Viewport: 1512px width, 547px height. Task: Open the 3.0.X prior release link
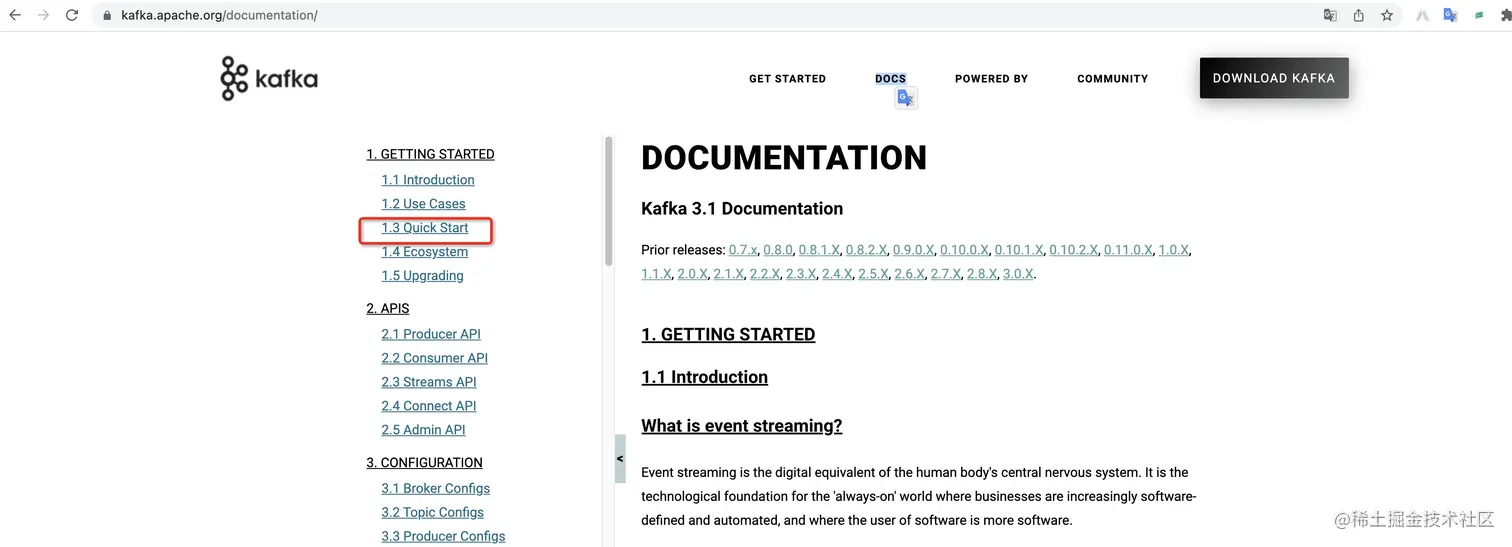coord(1018,274)
